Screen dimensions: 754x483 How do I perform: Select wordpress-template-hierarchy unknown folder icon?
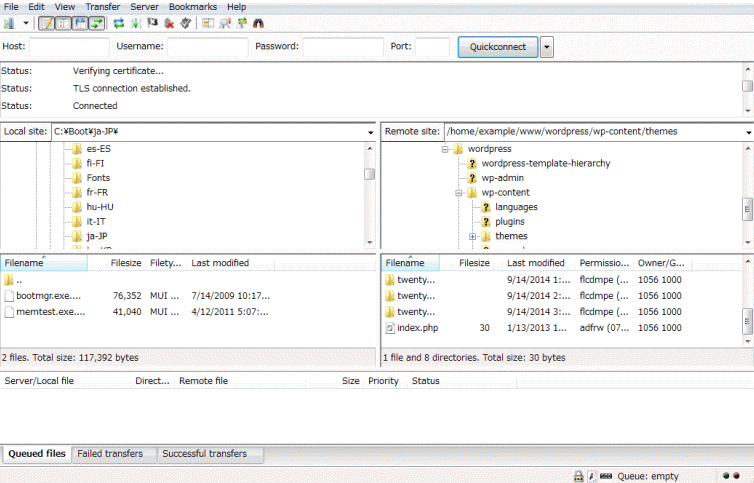(x=472, y=164)
